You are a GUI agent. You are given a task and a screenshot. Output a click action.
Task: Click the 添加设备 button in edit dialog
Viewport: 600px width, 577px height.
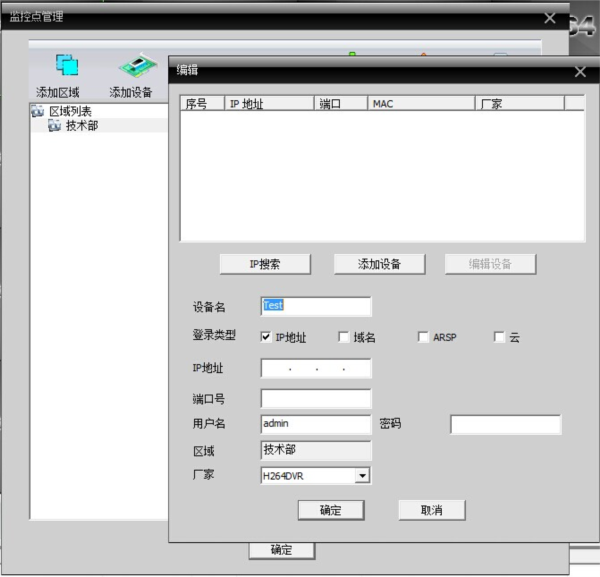coord(379,264)
